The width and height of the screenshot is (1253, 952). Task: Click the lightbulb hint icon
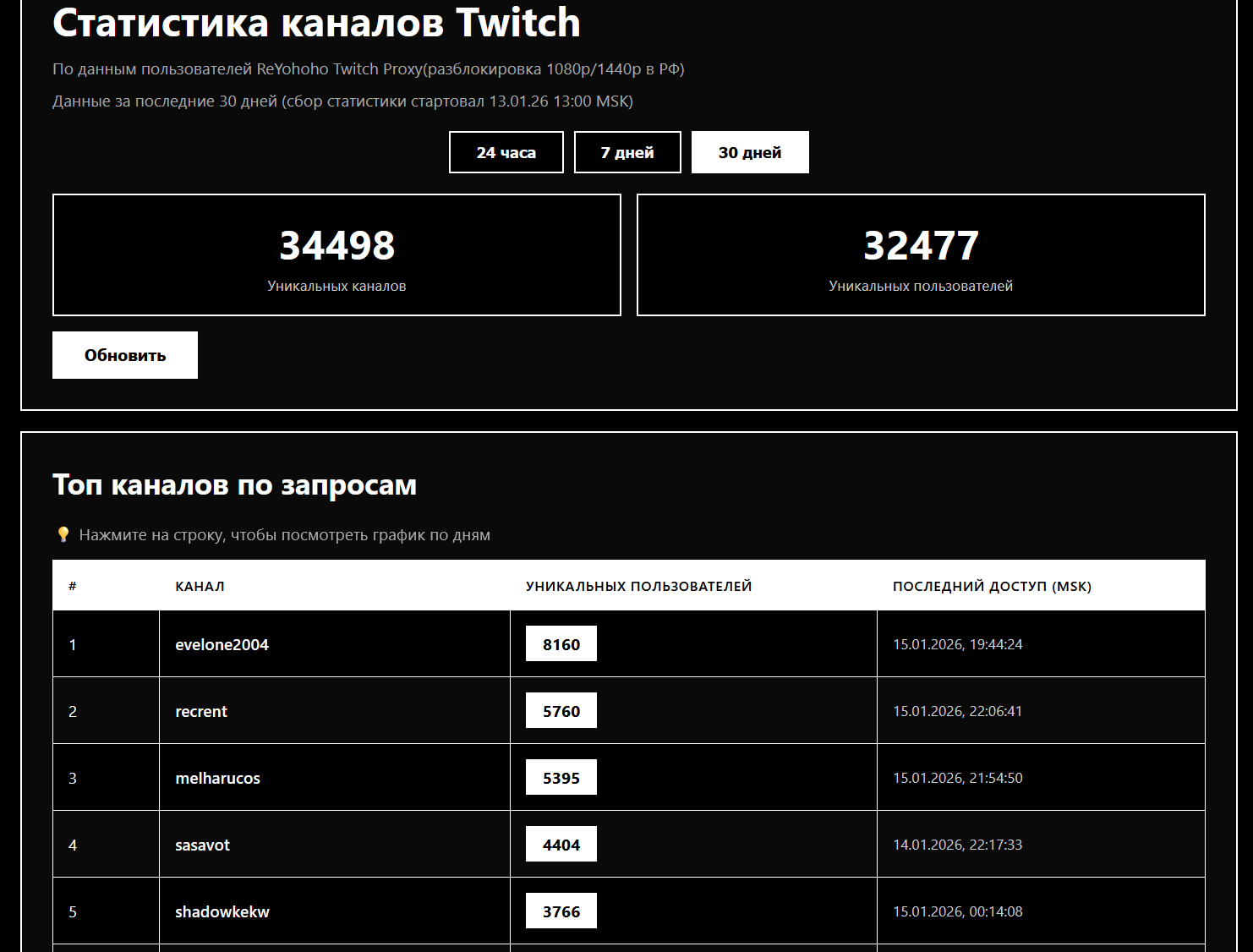click(x=63, y=534)
